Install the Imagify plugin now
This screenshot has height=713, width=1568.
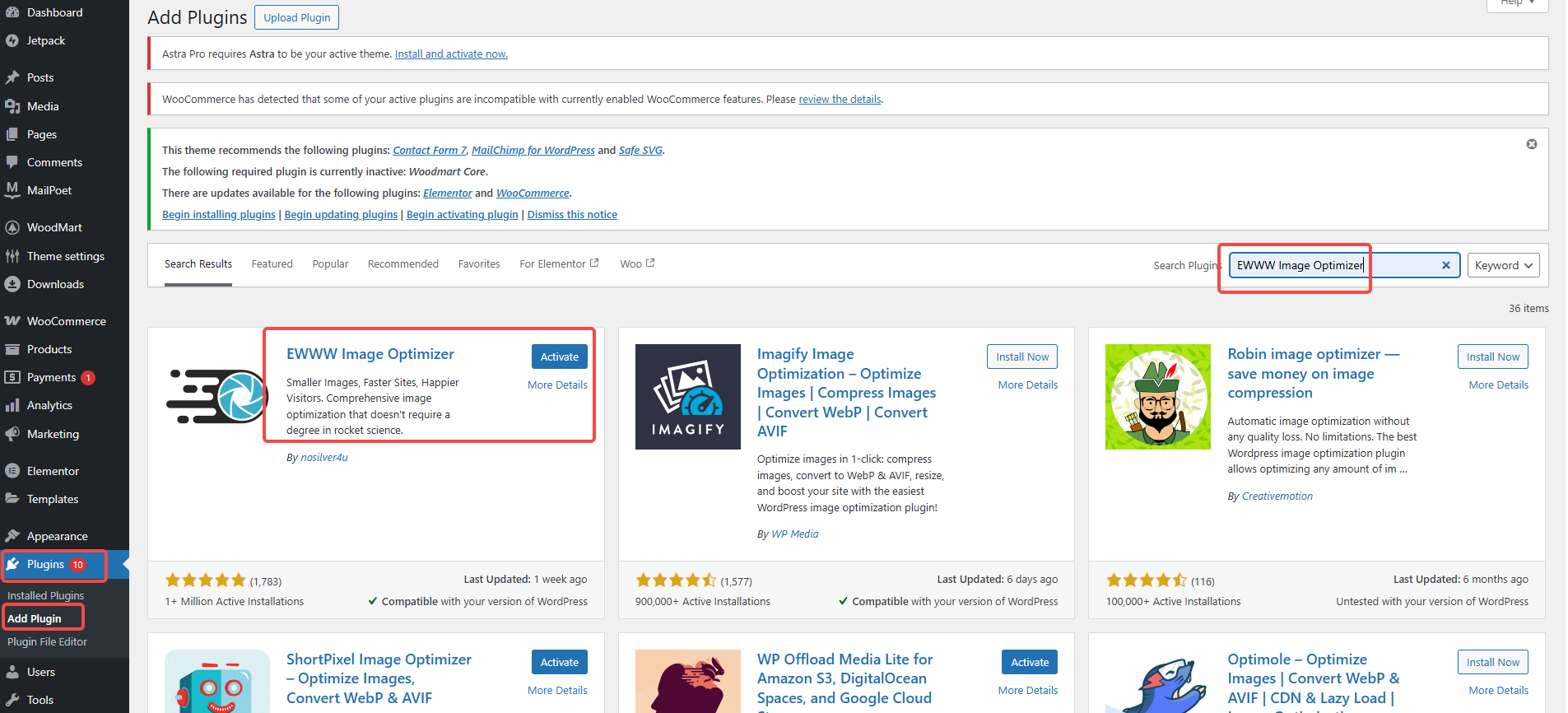(1021, 356)
